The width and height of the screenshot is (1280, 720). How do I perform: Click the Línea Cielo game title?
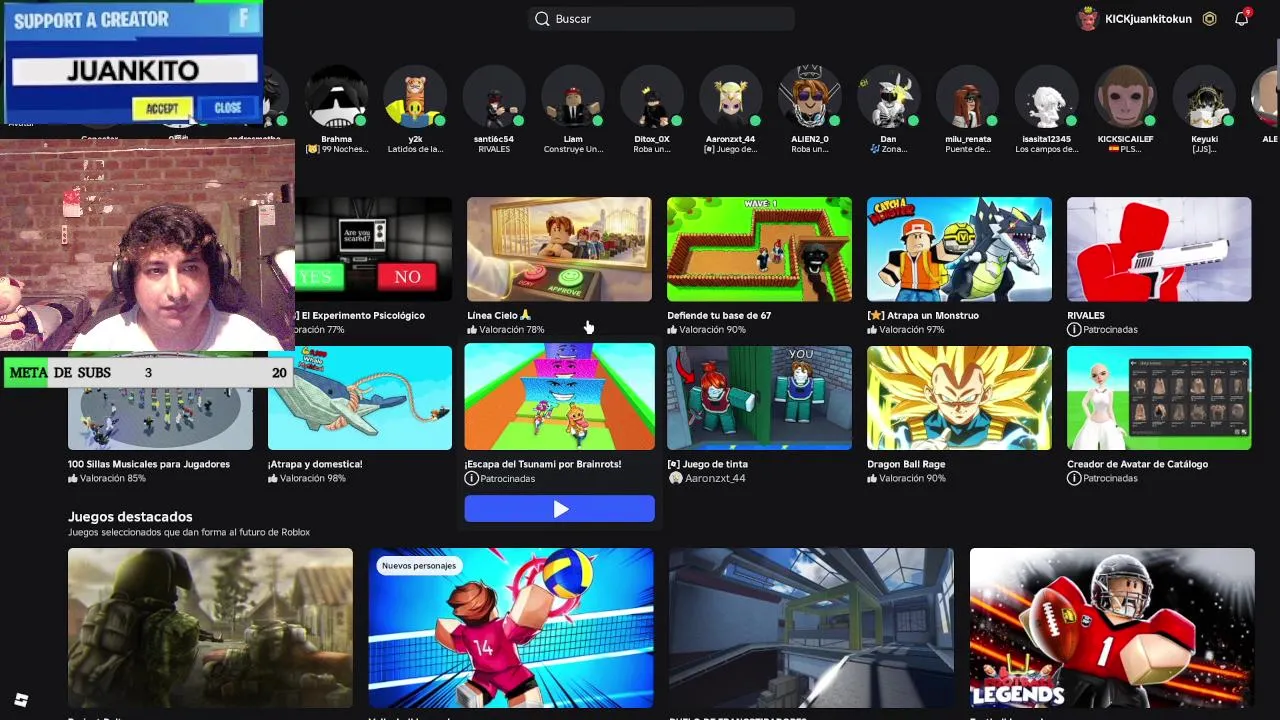point(499,316)
